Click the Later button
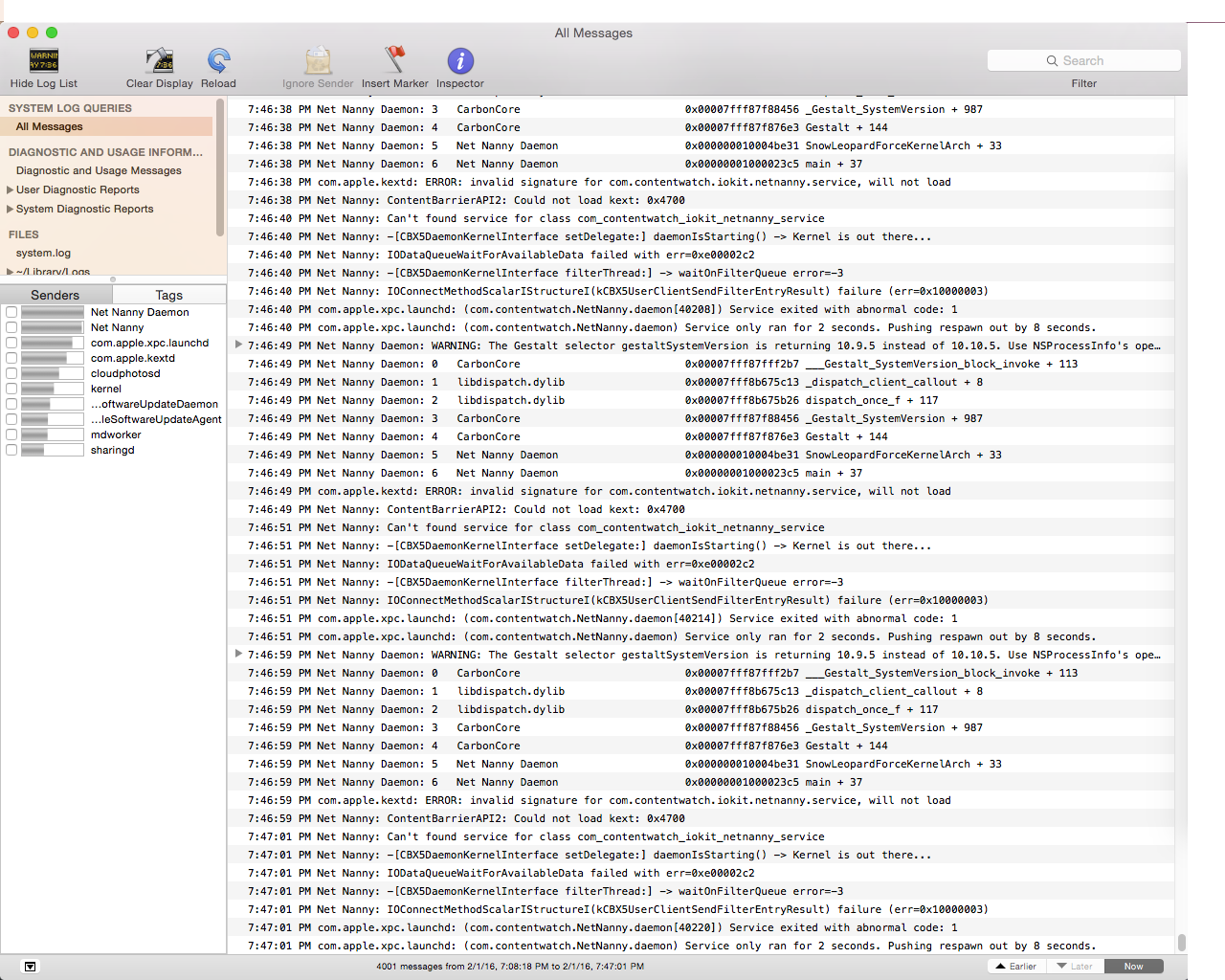 tap(1076, 967)
